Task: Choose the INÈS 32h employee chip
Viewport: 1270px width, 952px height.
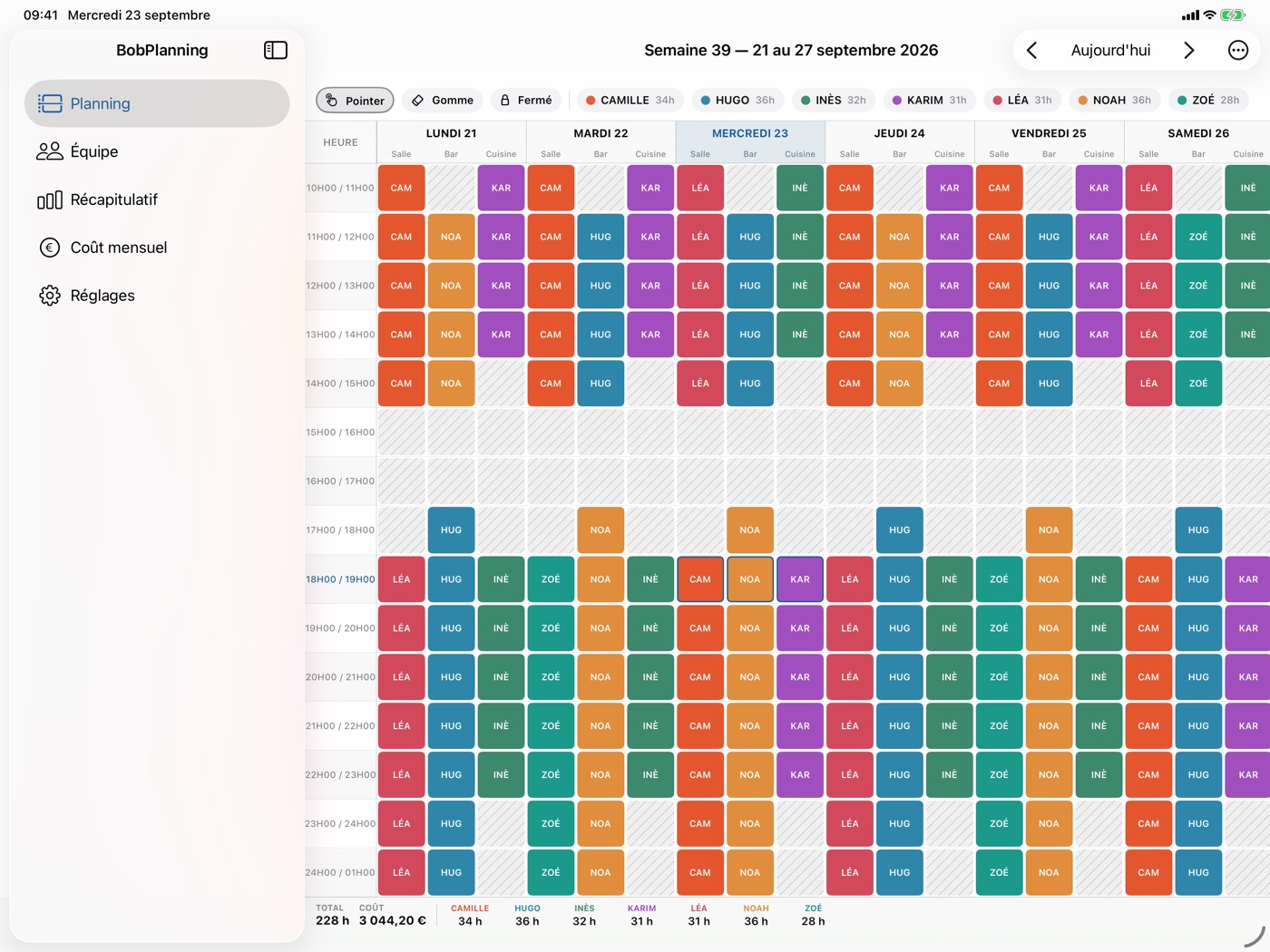Action: (833, 100)
